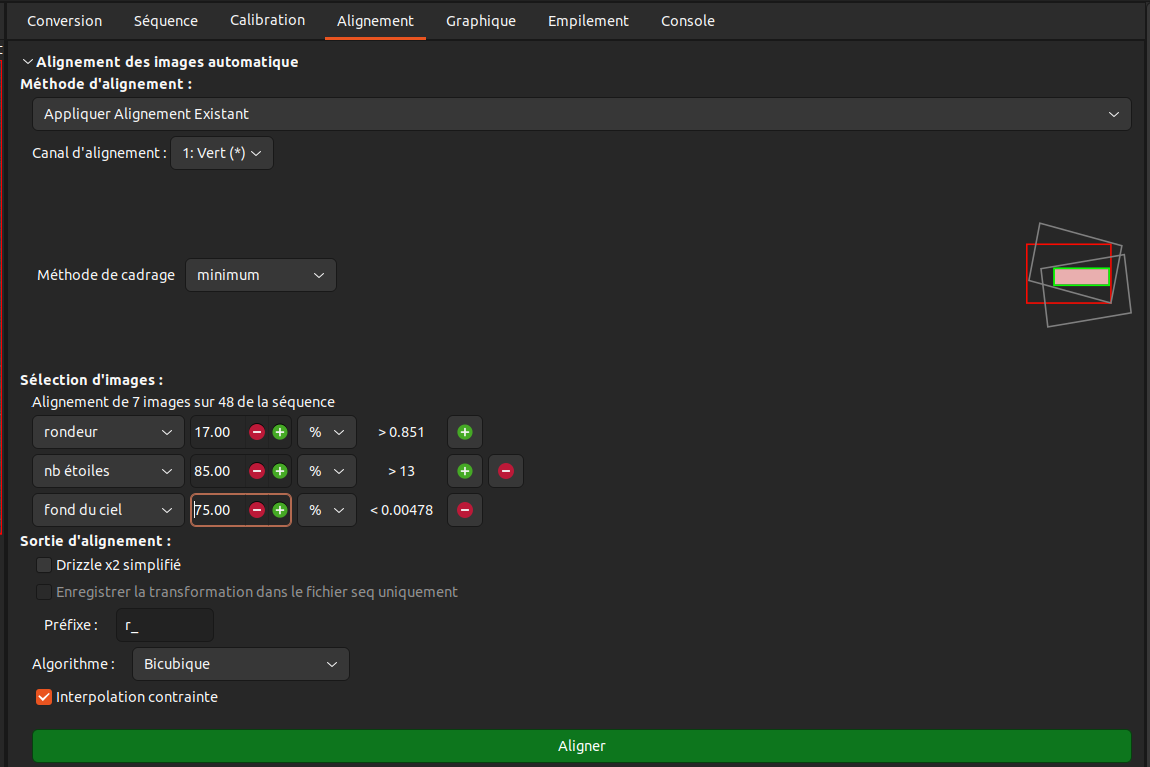Click the green Aligner button
The width and height of the screenshot is (1150, 767).
tap(582, 746)
